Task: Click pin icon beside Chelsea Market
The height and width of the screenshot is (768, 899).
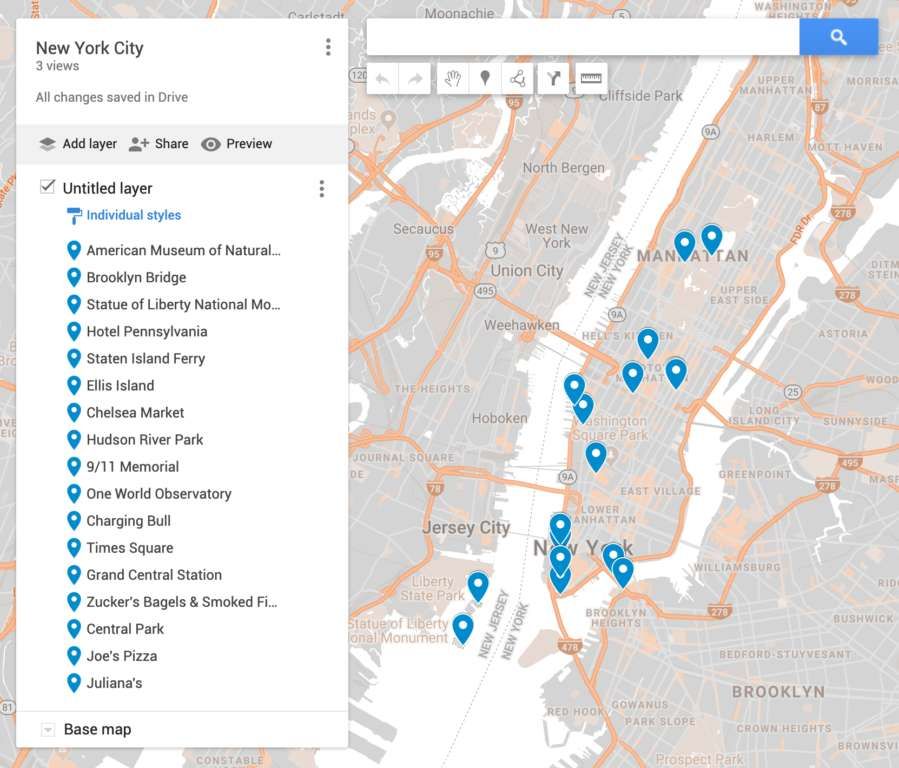Action: pos(74,413)
